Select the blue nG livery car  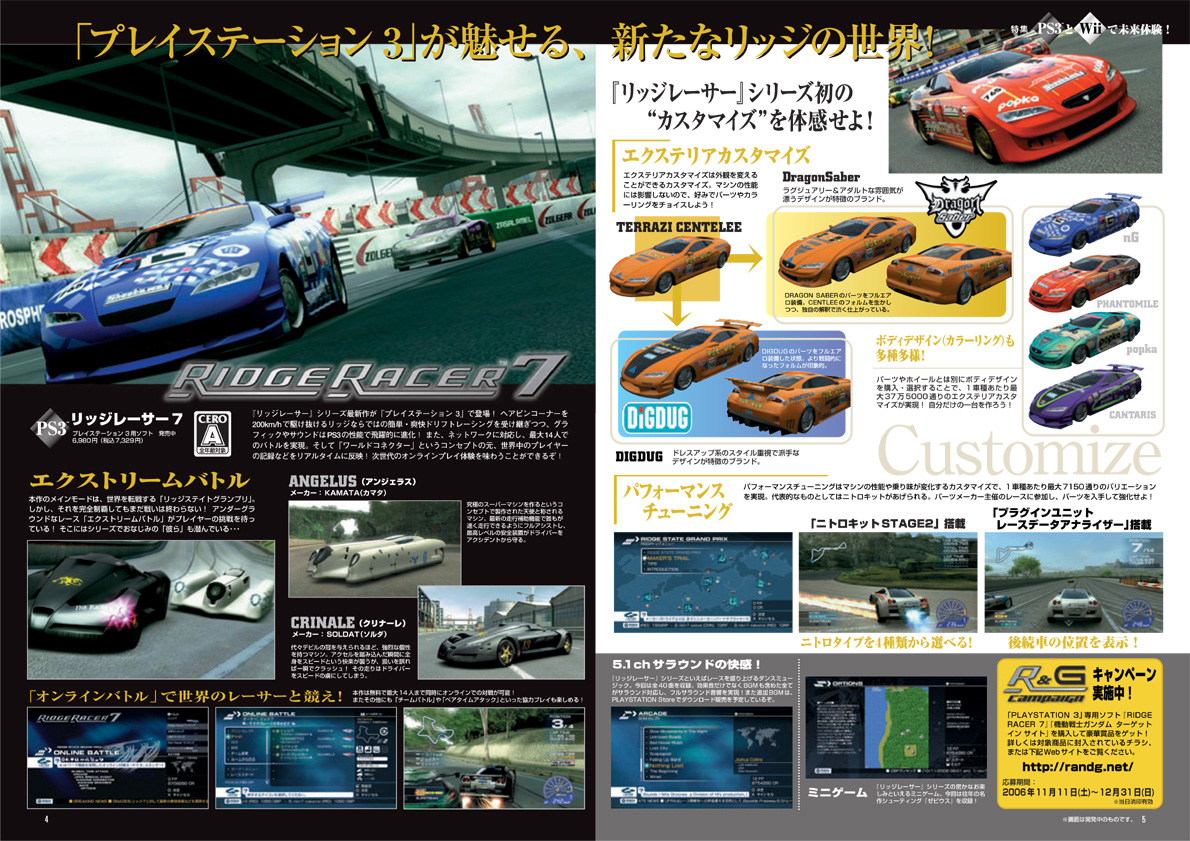pyautogui.click(x=1084, y=223)
